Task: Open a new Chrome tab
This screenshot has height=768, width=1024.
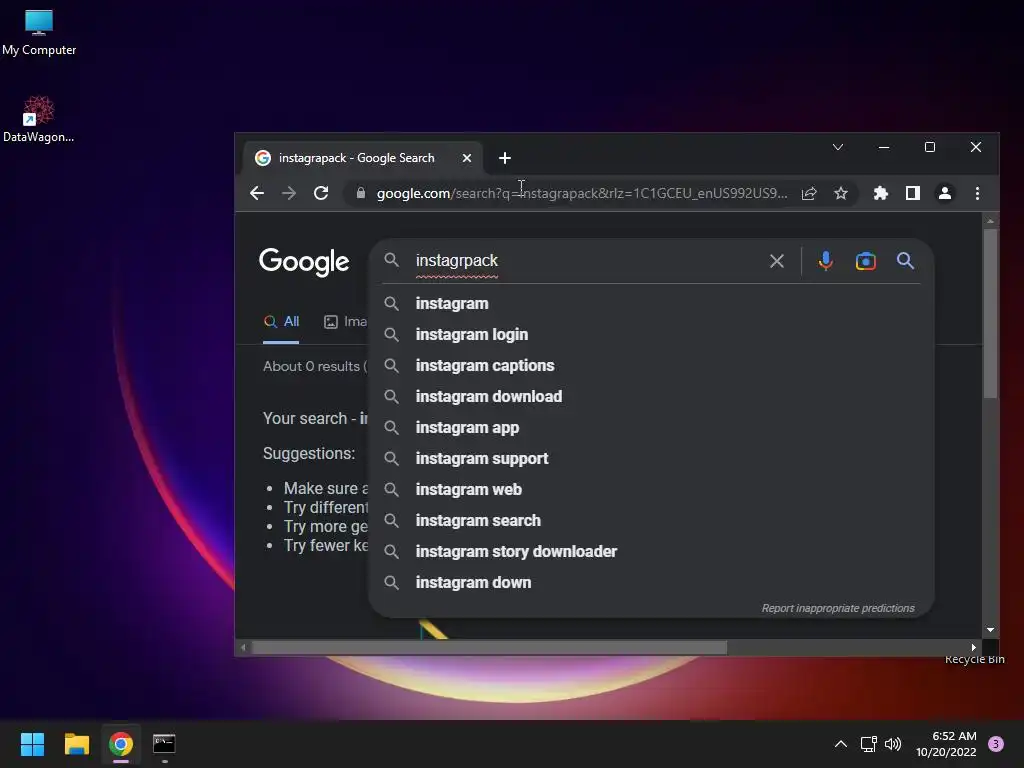Action: (505, 158)
